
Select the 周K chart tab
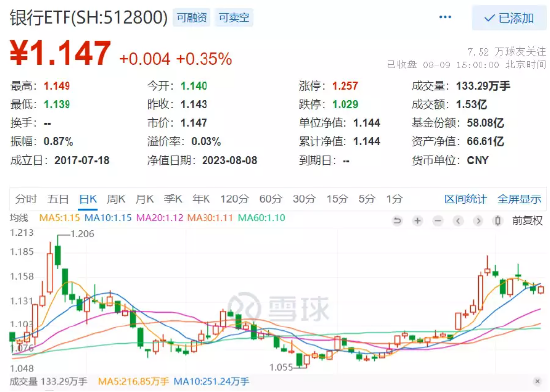coord(116,199)
